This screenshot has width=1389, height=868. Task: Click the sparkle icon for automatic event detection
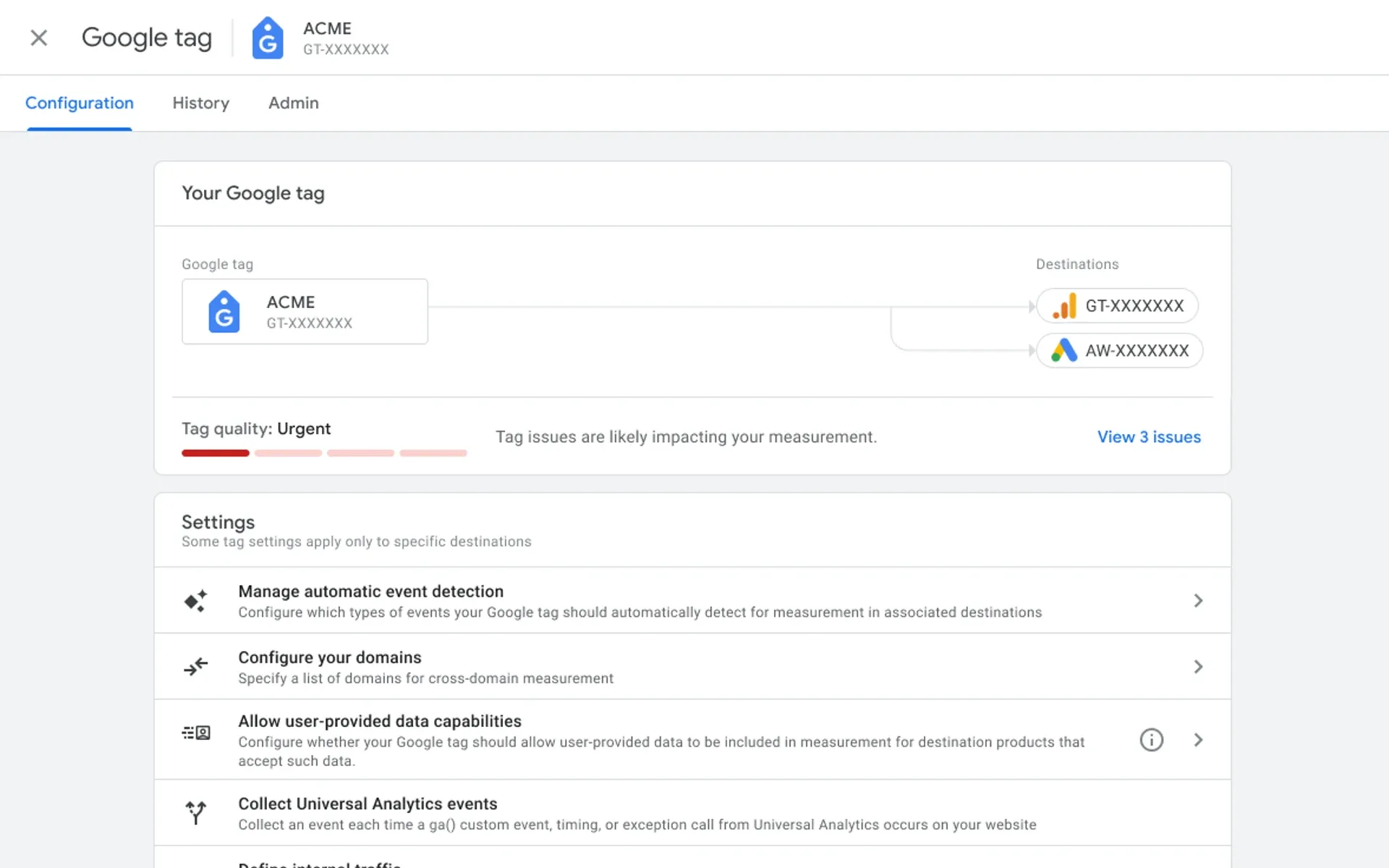pyautogui.click(x=195, y=600)
